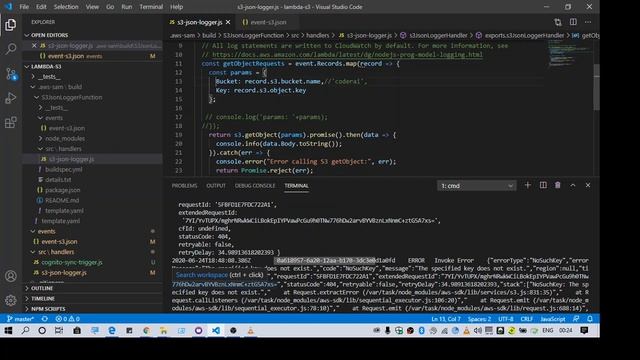Create a new terminal with plus icon
Screen dimensions: 640x360
pyautogui.click(x=528, y=185)
